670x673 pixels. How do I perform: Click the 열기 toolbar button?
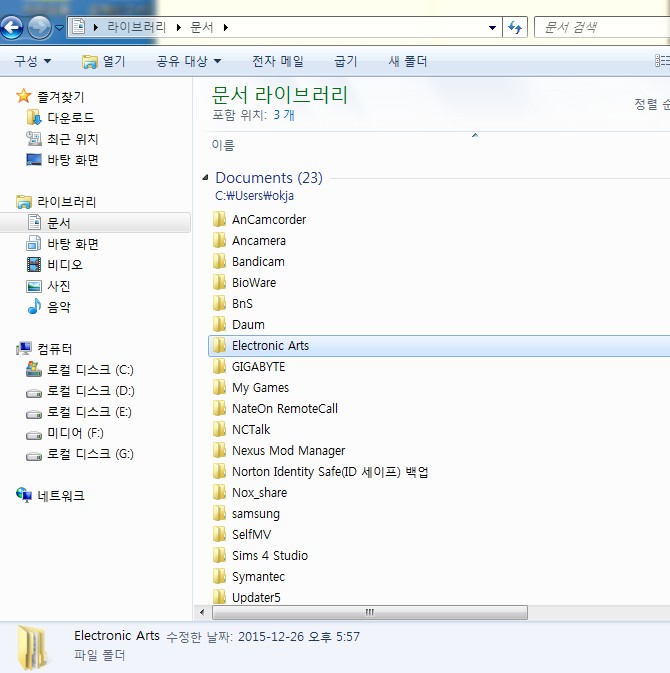pos(103,61)
